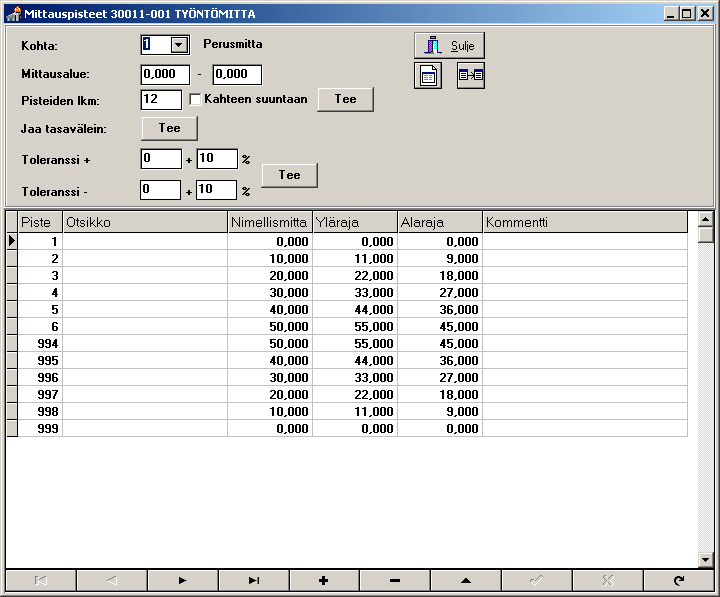This screenshot has height=597, width=720.
Task: Cancel edit with X navigator icon
Action: pos(608,580)
